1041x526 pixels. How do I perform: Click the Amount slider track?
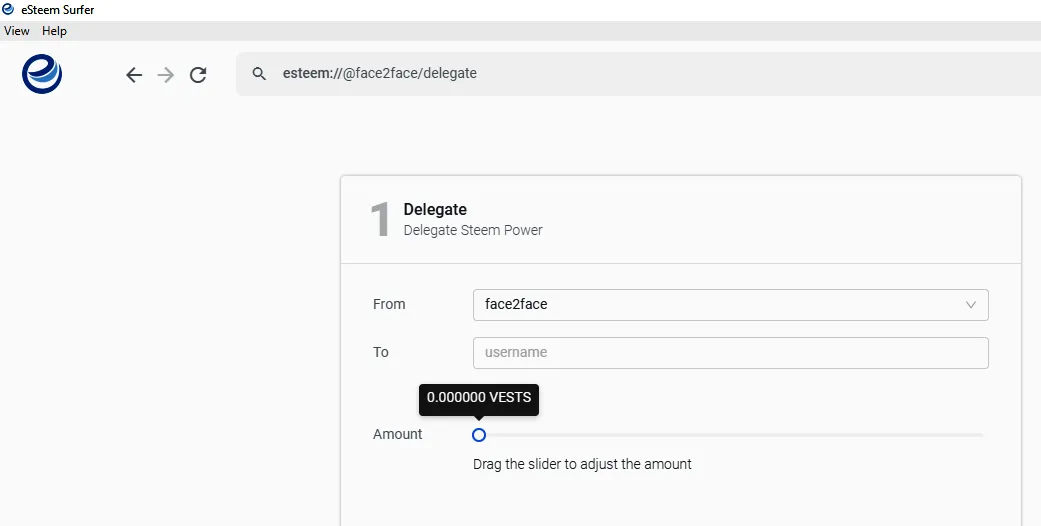(730, 435)
